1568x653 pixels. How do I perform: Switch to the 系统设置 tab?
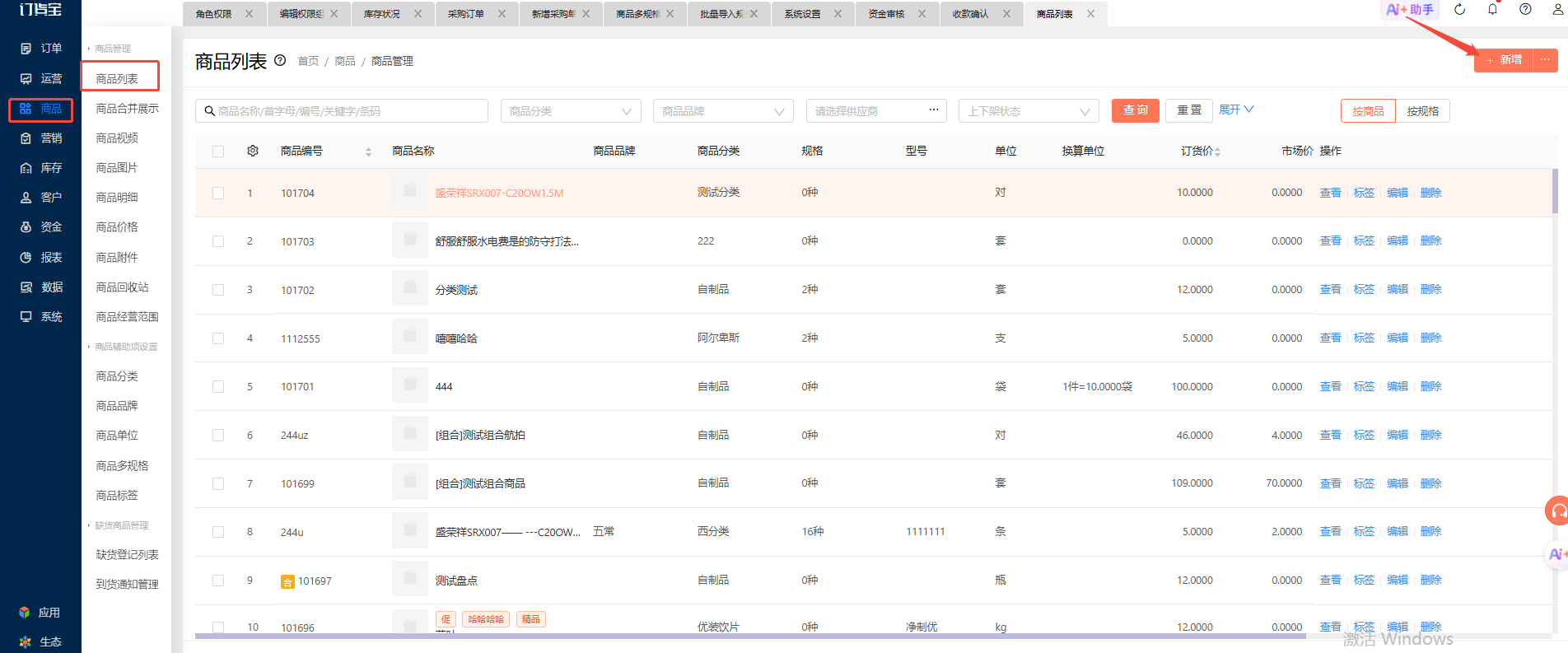click(x=813, y=14)
